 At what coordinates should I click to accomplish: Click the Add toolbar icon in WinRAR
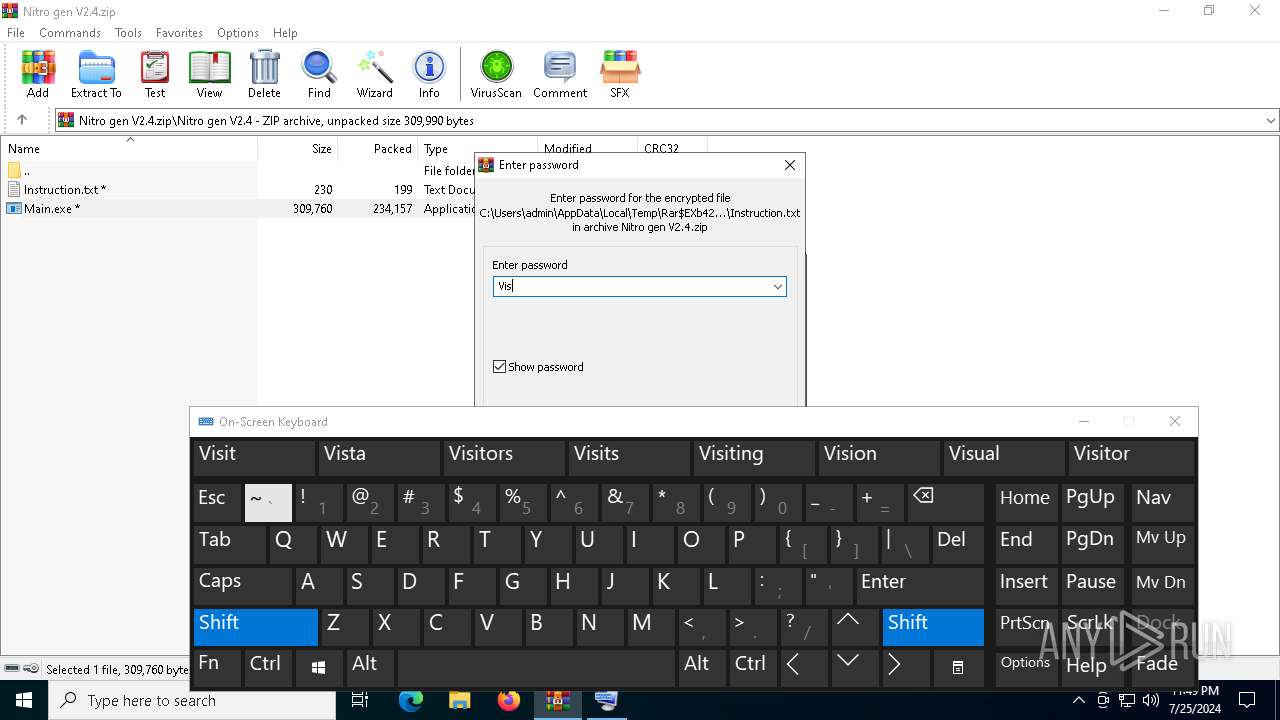[38, 74]
